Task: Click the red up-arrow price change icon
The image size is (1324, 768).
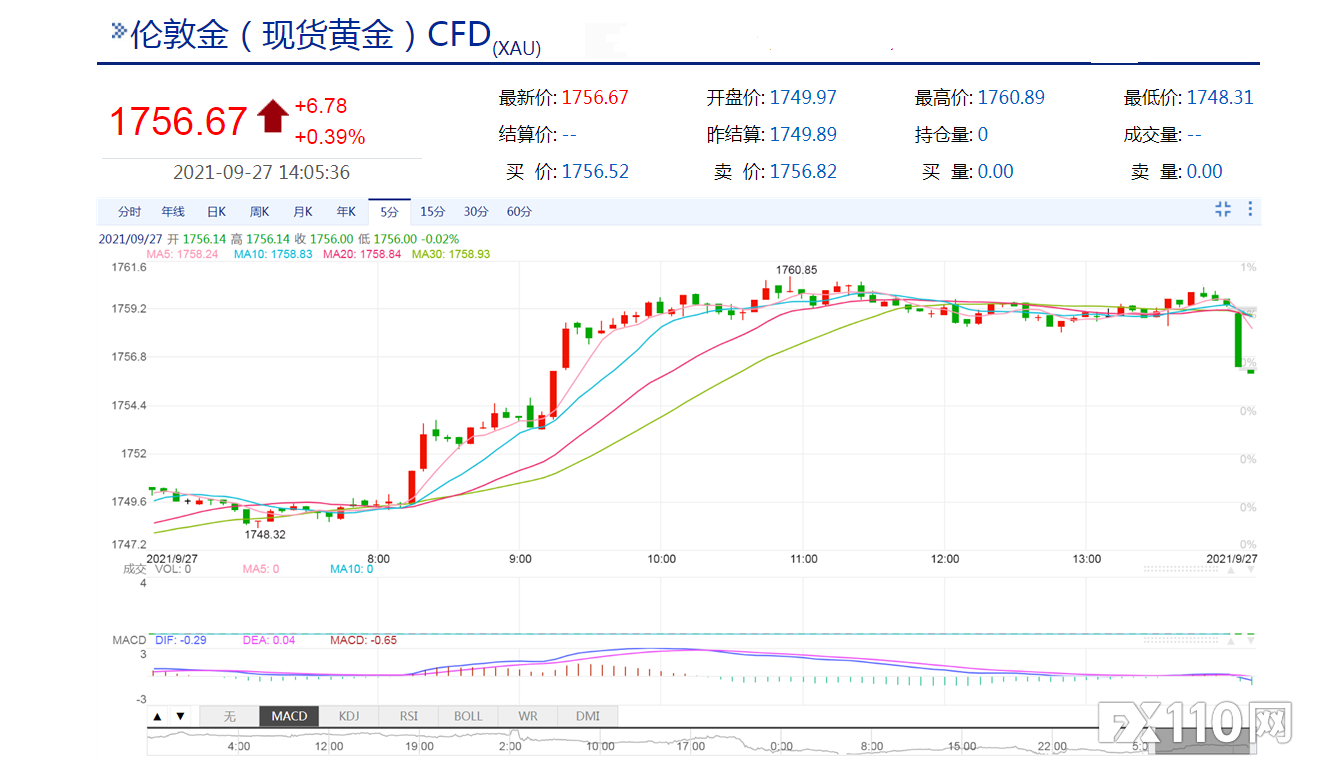Action: point(272,117)
